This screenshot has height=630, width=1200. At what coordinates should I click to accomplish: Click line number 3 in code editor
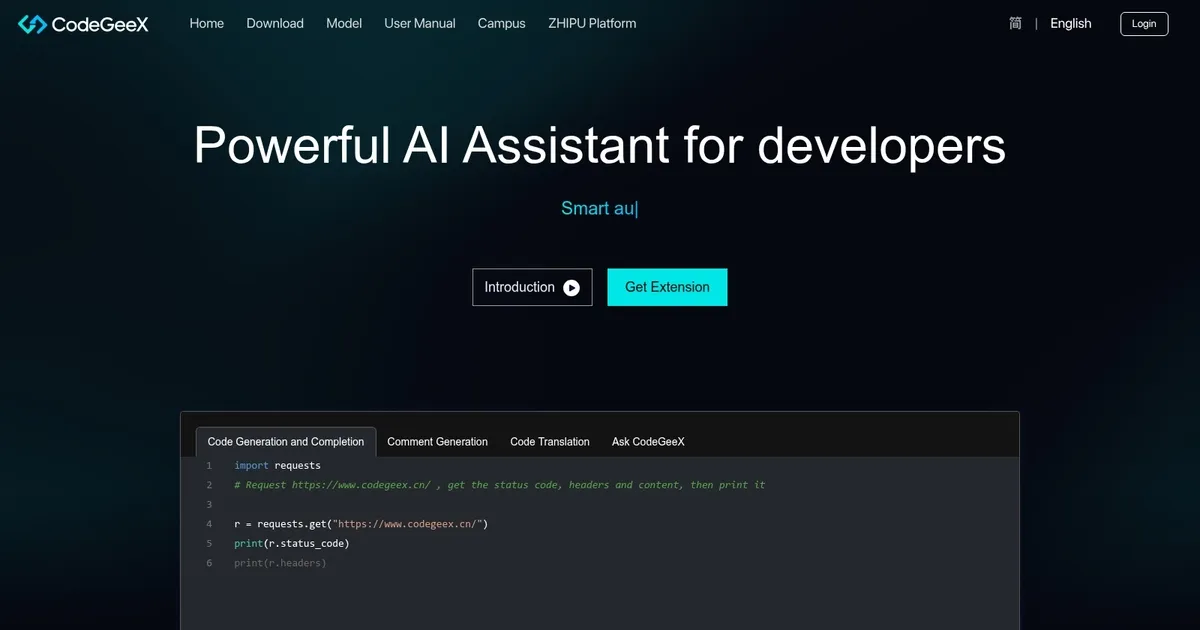click(x=209, y=505)
